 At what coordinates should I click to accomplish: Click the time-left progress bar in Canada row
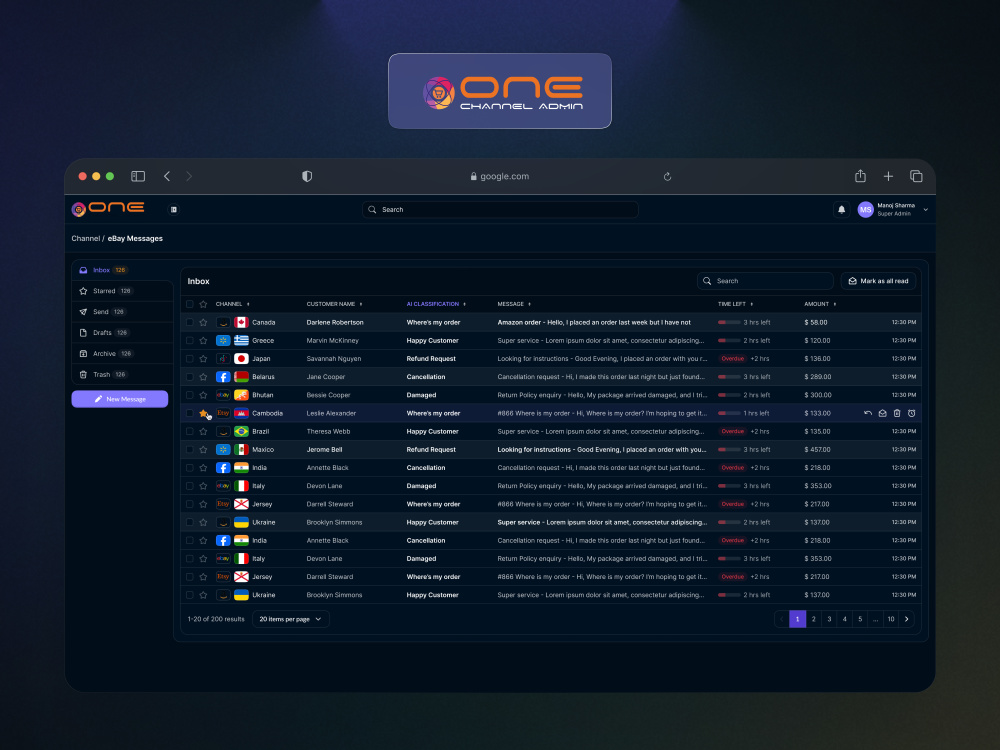[729, 323]
